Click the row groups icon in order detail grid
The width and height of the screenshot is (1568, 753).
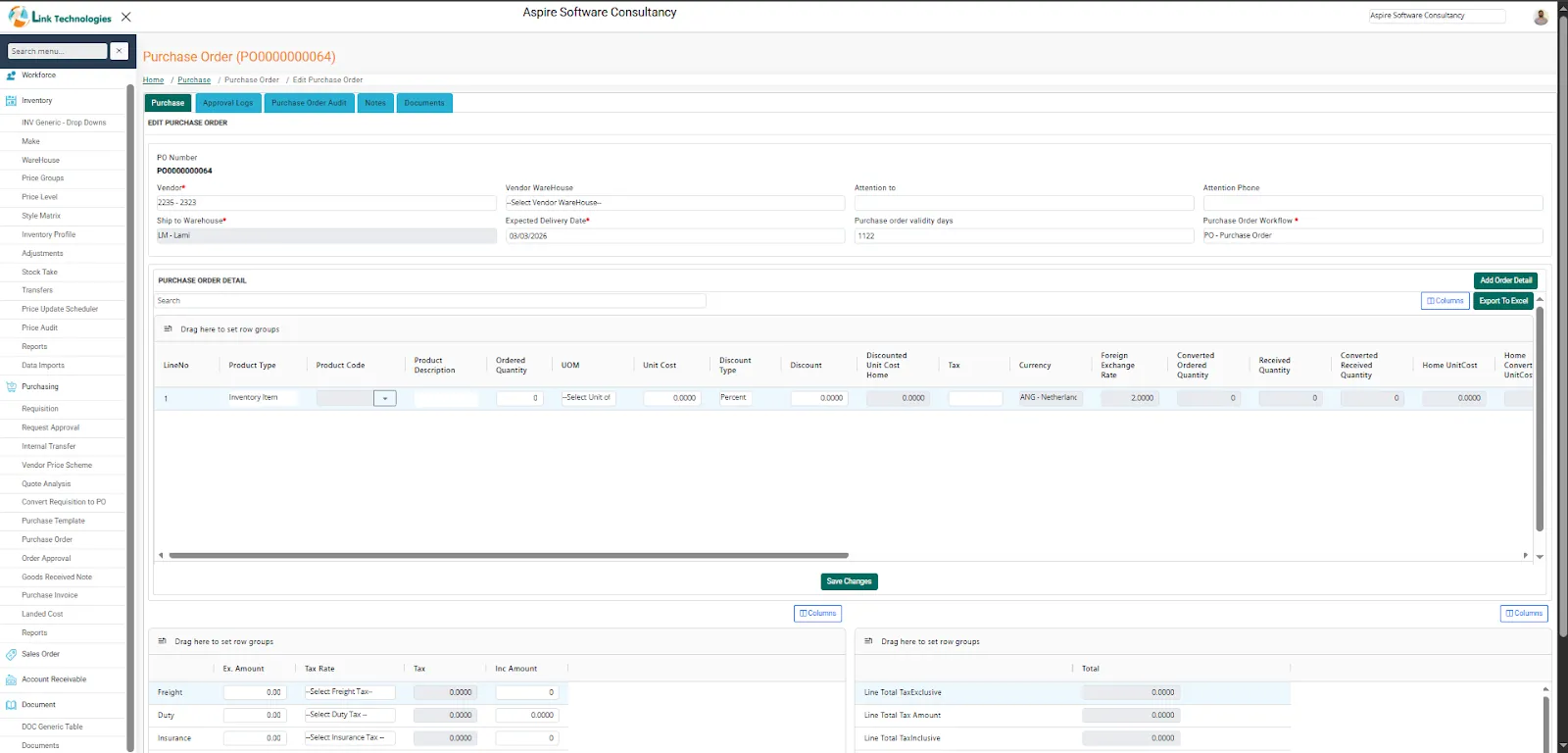point(168,329)
